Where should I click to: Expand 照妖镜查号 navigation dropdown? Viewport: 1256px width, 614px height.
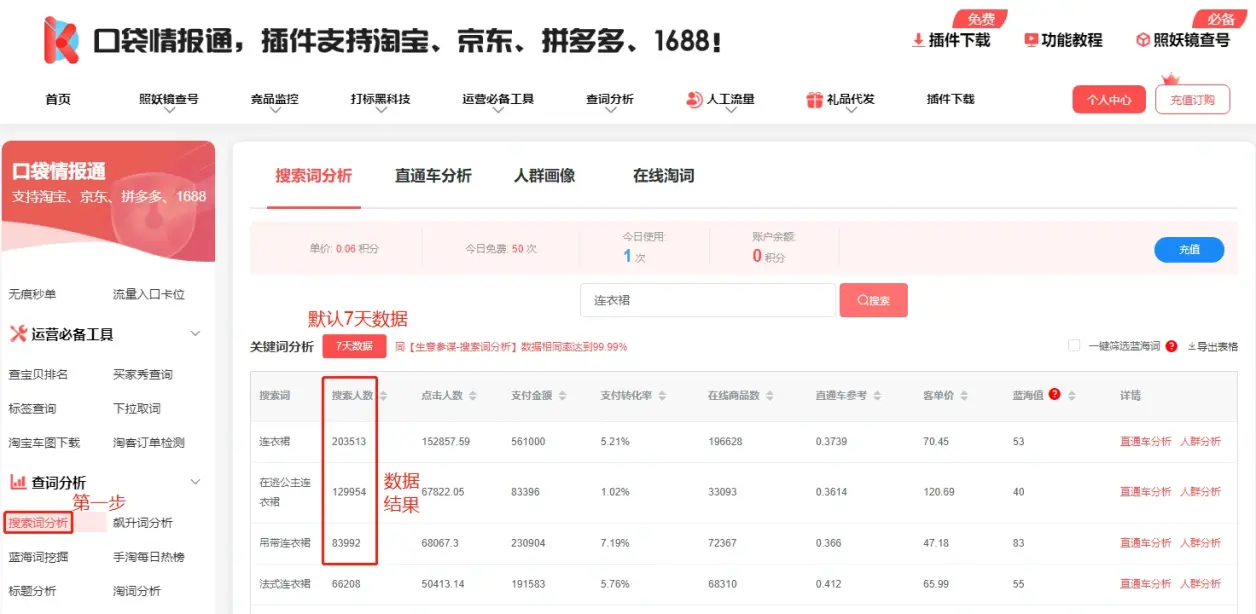(168, 112)
